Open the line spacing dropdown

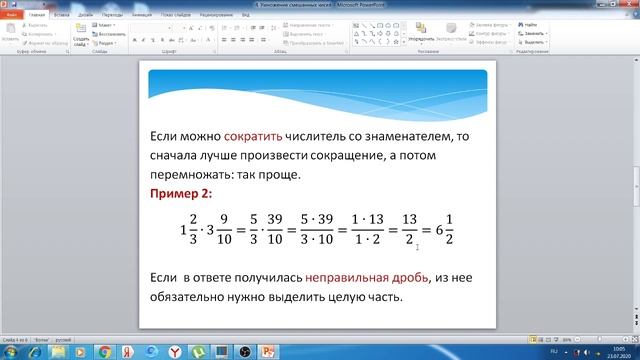[274, 28]
